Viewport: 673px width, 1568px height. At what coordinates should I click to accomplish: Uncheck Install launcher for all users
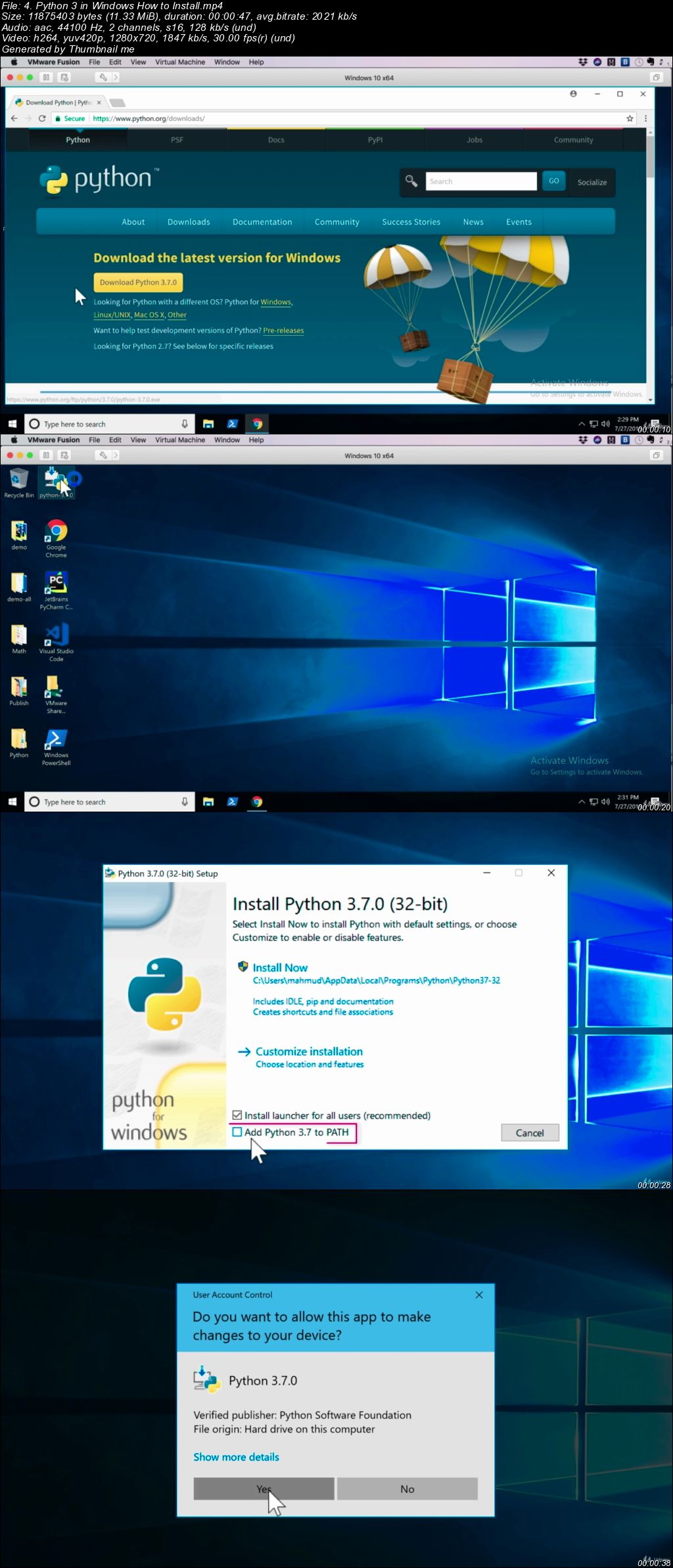click(237, 1115)
